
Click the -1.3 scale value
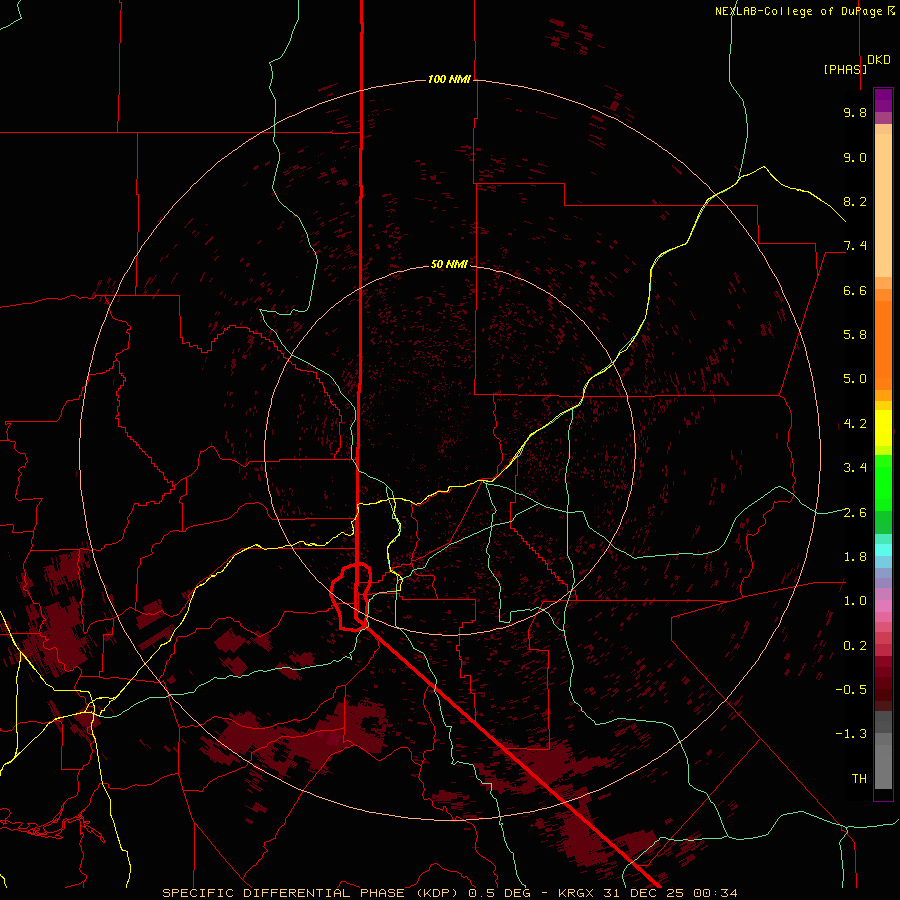(851, 734)
